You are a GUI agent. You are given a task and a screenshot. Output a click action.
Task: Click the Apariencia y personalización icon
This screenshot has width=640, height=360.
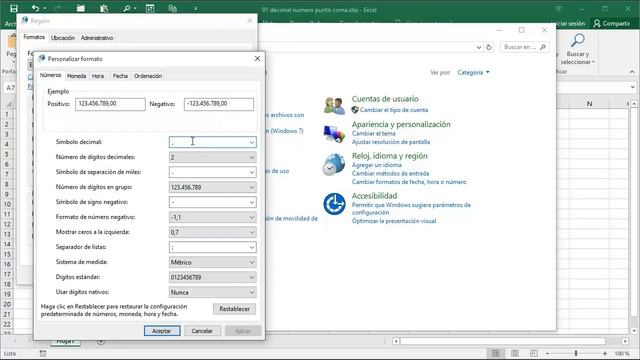(334, 134)
